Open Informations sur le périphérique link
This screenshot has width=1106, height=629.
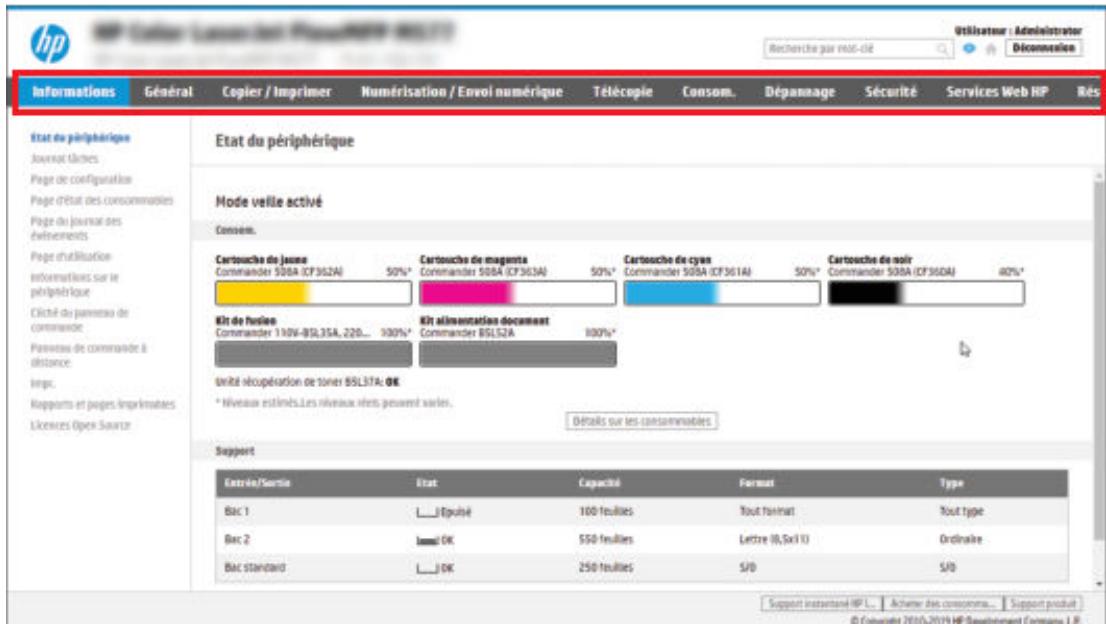click(x=75, y=285)
